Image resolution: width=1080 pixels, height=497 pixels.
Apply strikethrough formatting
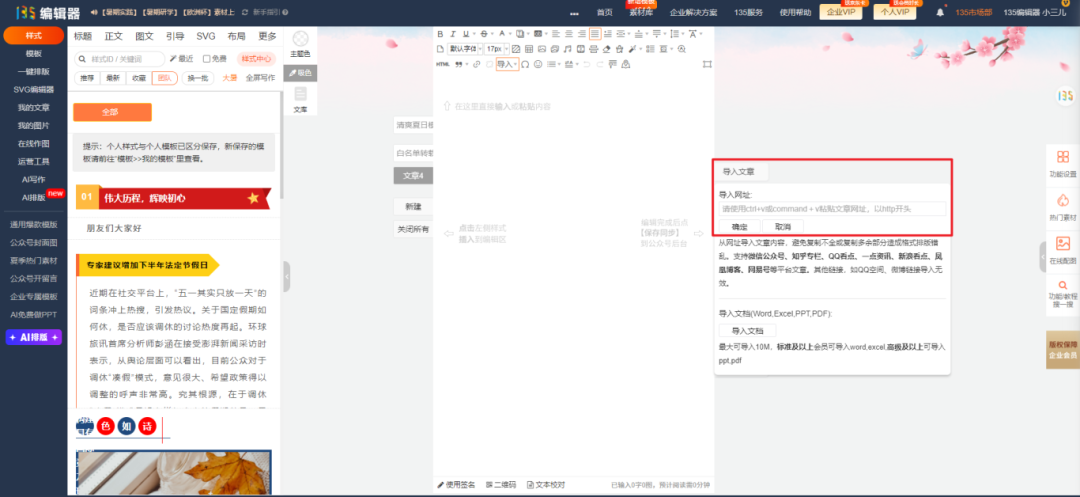click(484, 34)
